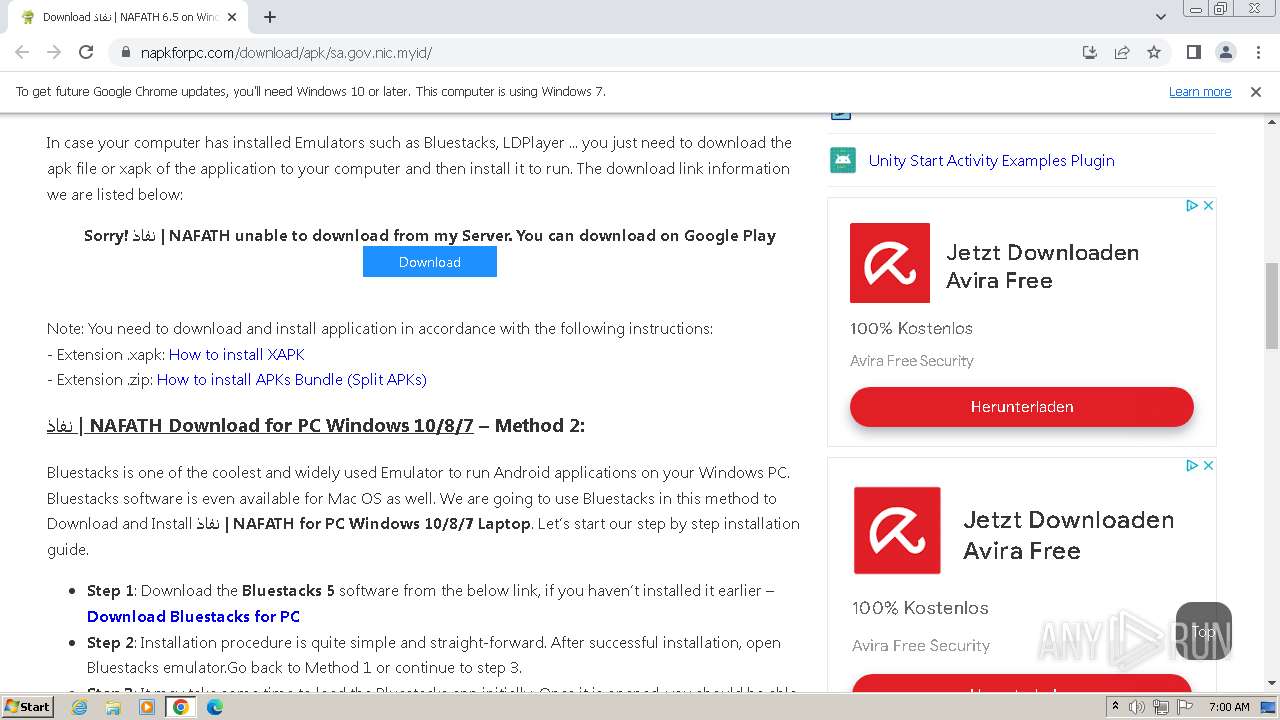This screenshot has width=1280, height=720.
Task: Click the page vertical scrollbar thumb
Action: click(1272, 306)
